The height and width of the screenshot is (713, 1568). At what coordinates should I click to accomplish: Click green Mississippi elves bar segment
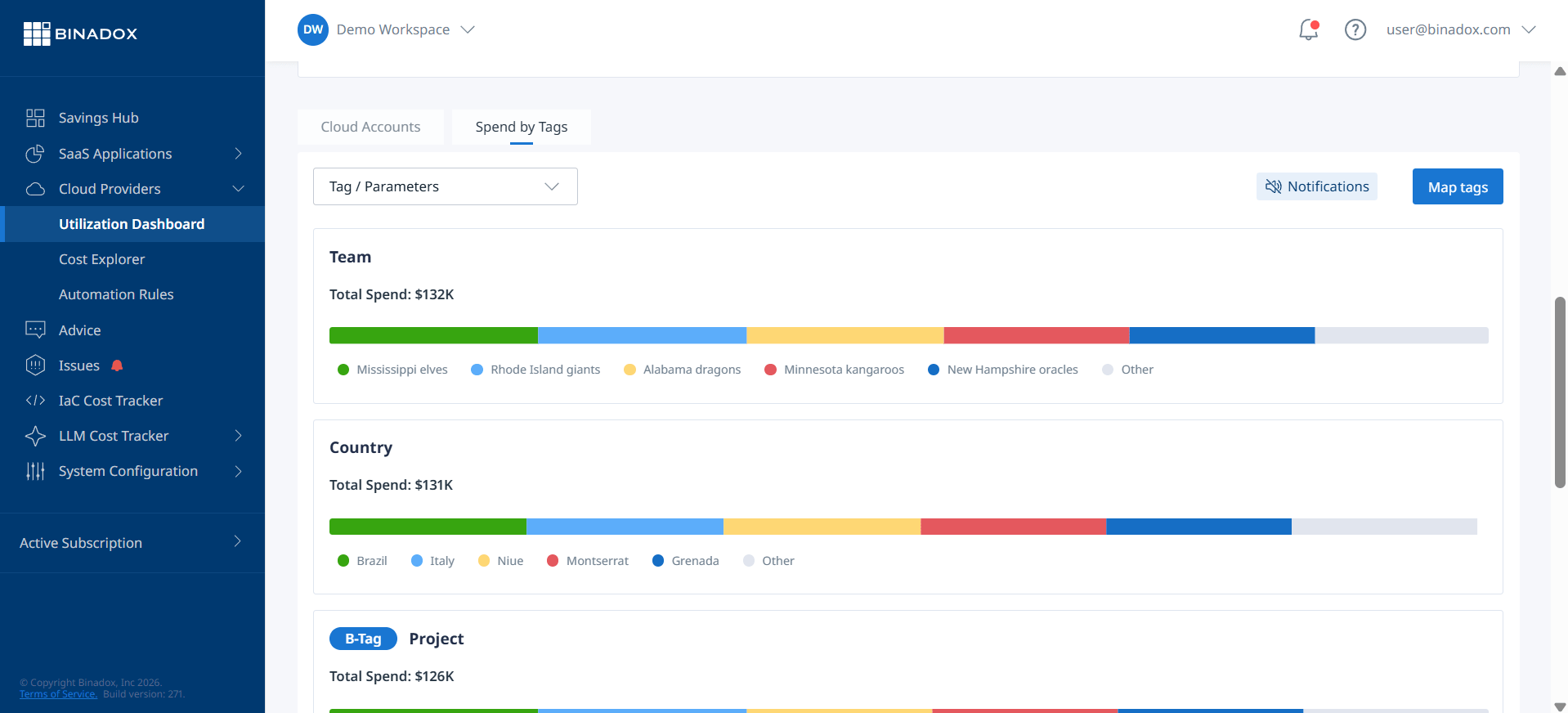433,335
